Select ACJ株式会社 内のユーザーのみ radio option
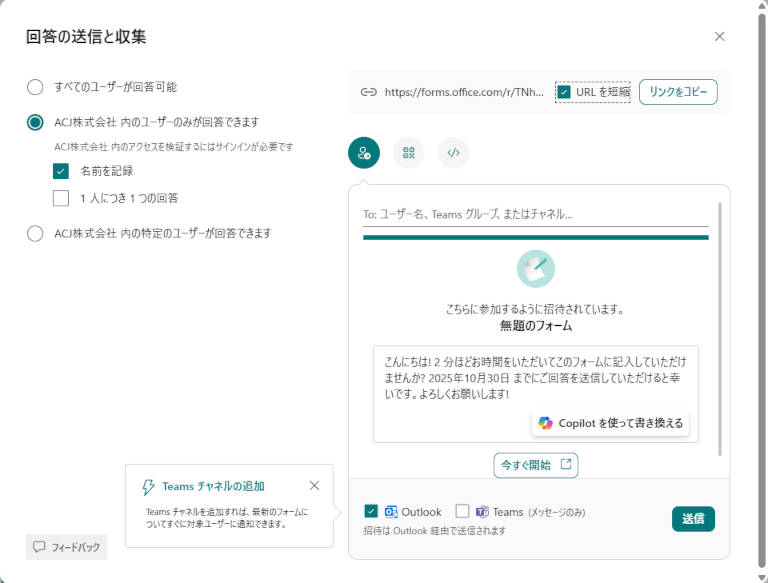The height and width of the screenshot is (583, 768). point(35,122)
